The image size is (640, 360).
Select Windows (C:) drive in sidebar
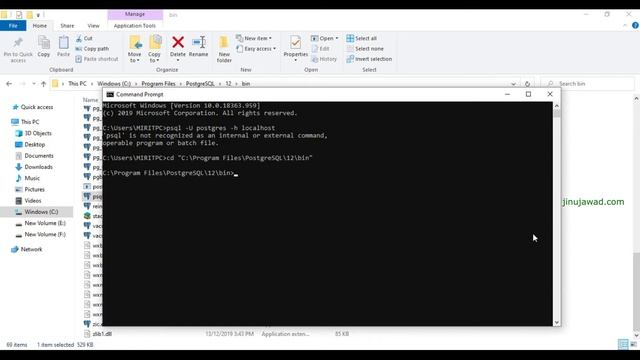point(37,212)
